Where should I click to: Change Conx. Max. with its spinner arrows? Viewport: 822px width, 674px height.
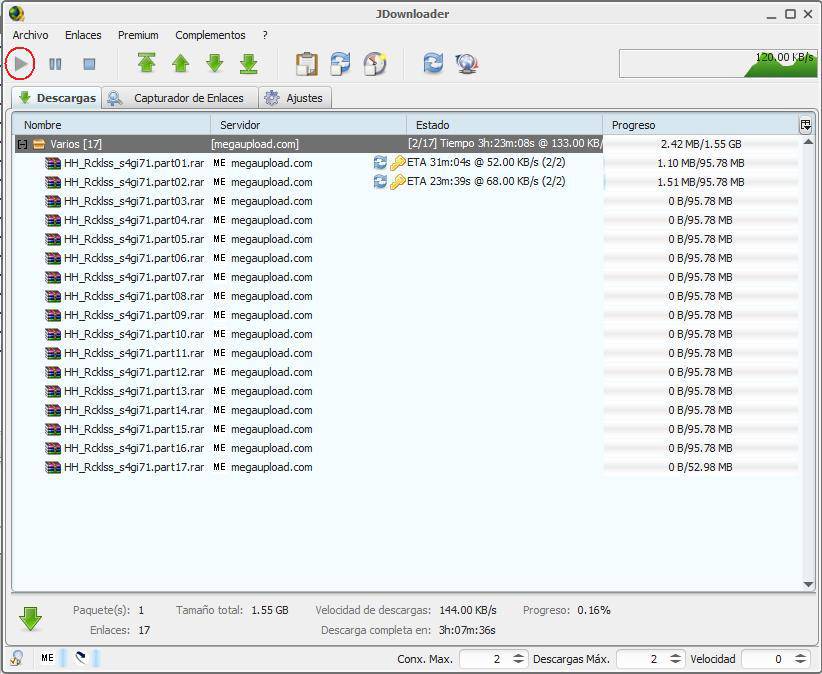coord(518,659)
